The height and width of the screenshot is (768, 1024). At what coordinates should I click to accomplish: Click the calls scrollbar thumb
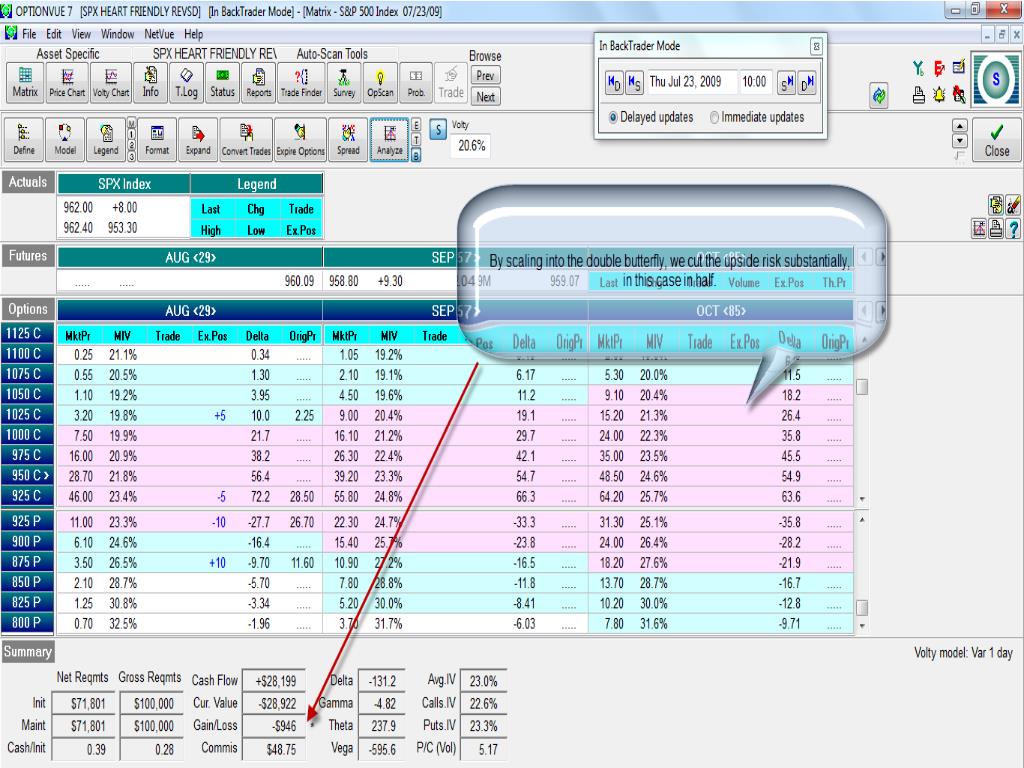862,387
